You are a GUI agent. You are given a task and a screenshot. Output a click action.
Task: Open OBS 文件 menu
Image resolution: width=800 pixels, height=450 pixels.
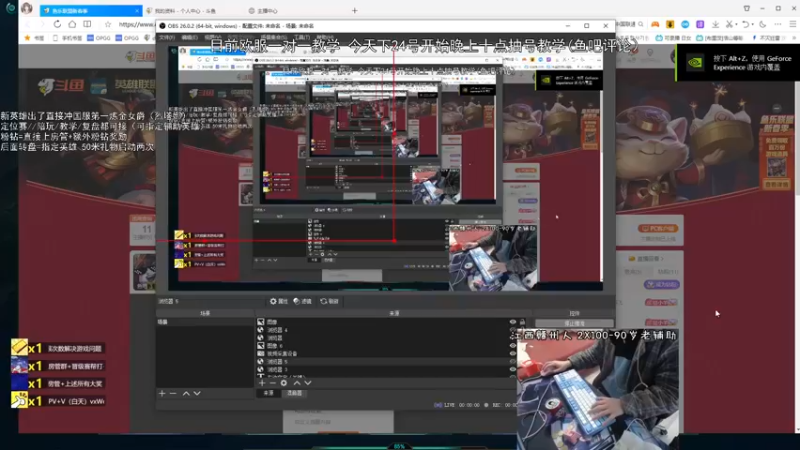tap(167, 37)
